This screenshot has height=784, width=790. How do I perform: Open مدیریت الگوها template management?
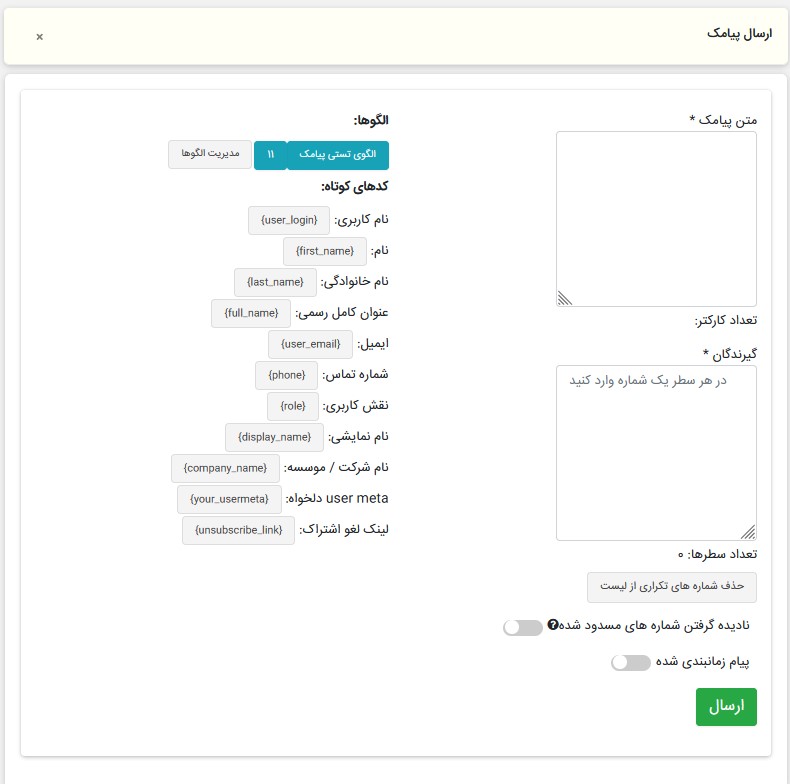coord(210,154)
